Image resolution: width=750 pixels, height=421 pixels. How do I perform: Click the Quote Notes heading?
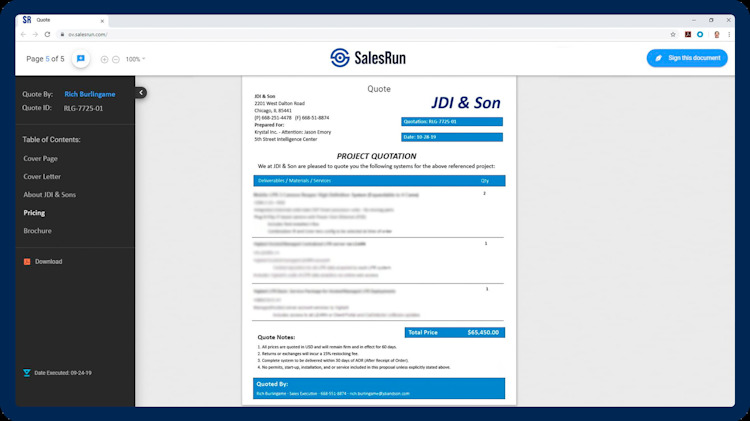tap(276, 337)
